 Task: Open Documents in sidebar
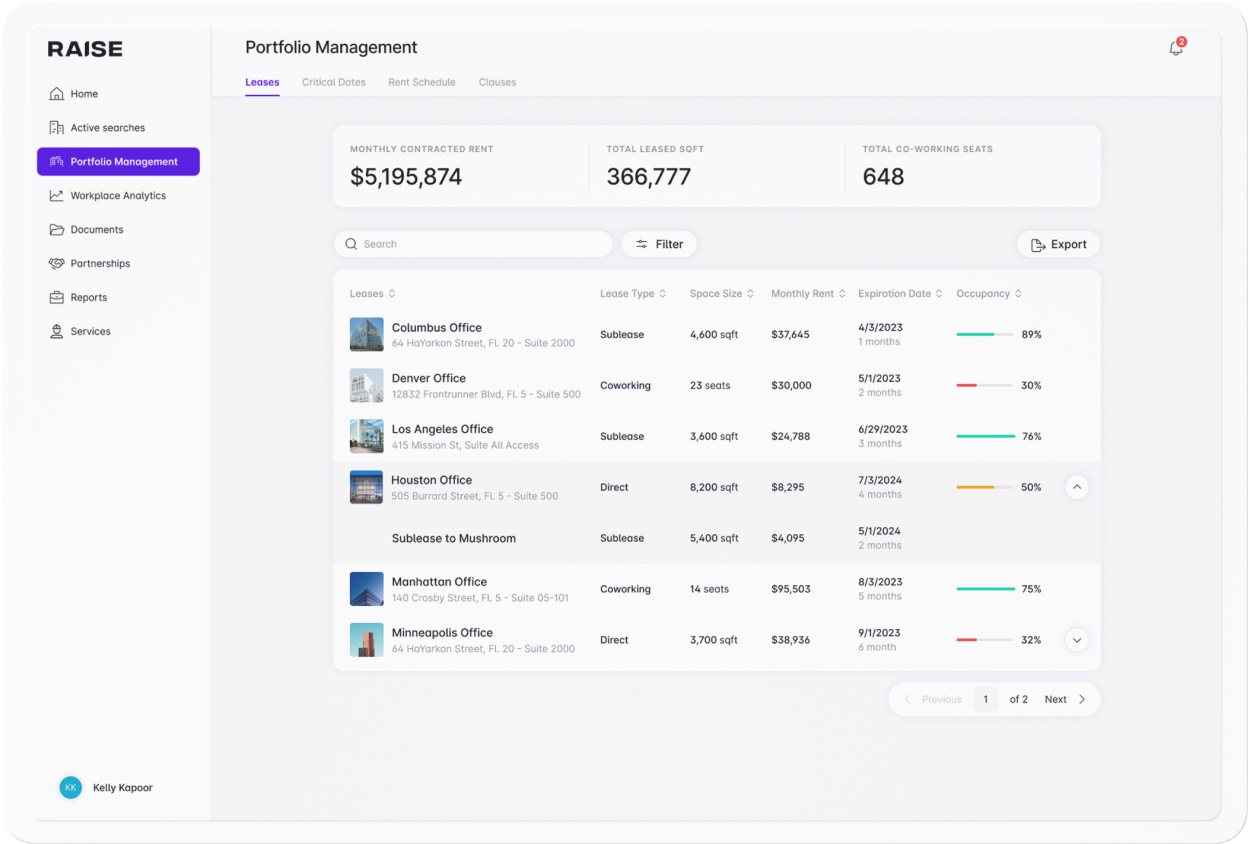pos(118,230)
